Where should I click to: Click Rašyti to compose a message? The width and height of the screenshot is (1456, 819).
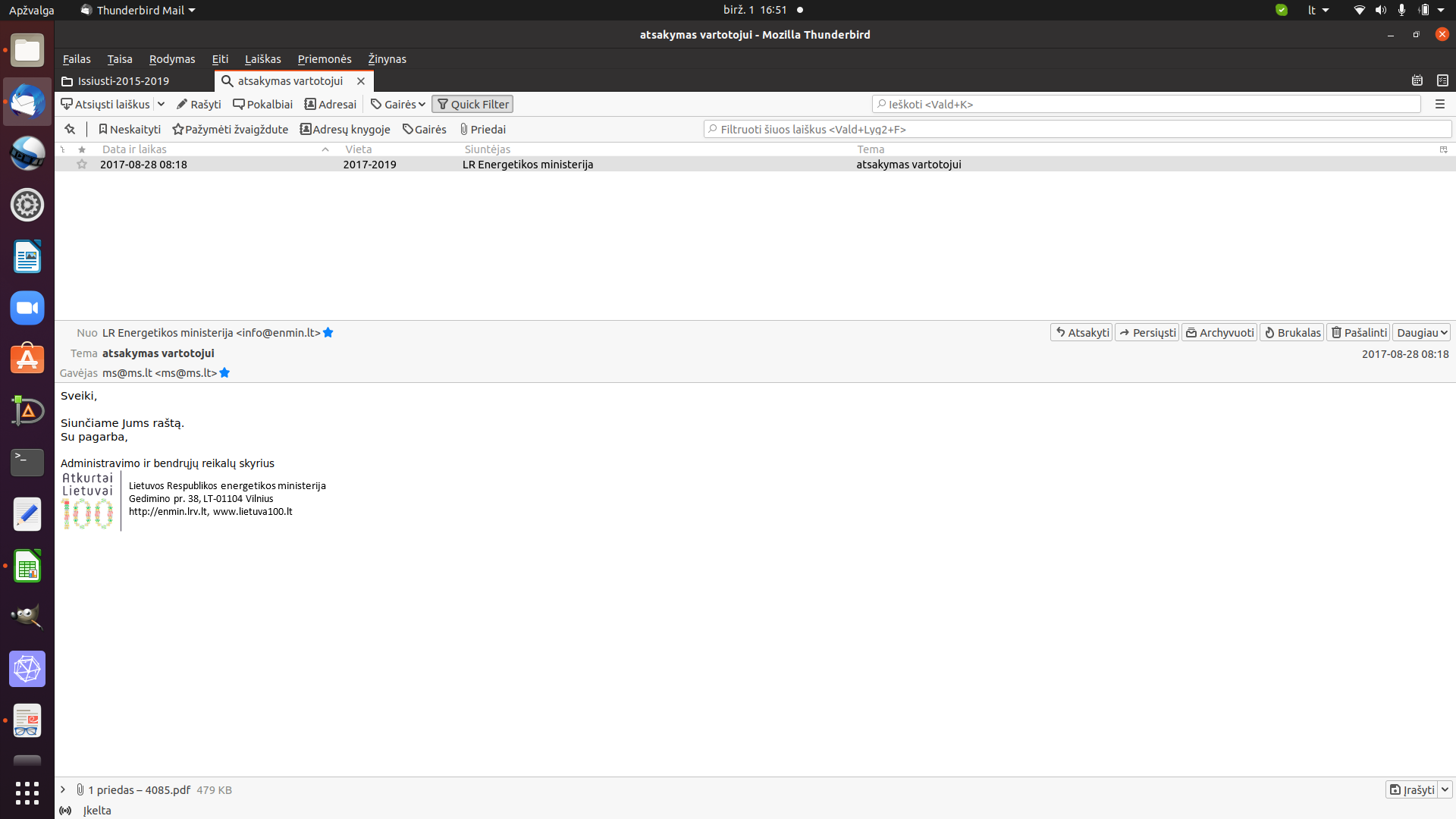(199, 104)
